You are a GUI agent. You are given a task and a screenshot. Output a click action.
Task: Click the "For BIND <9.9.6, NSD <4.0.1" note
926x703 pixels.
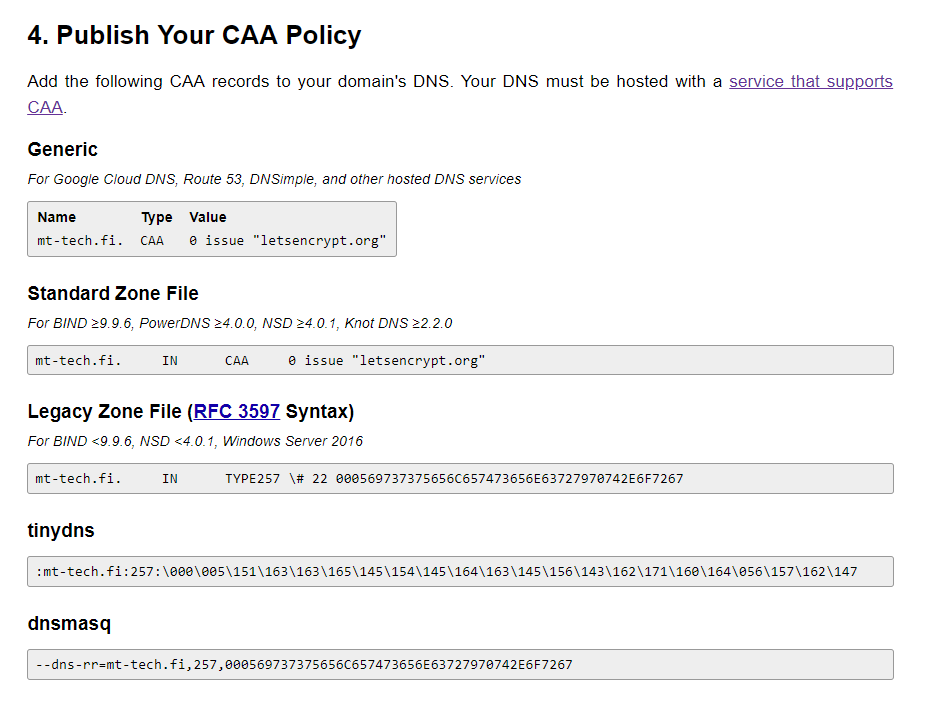pyautogui.click(x=195, y=442)
